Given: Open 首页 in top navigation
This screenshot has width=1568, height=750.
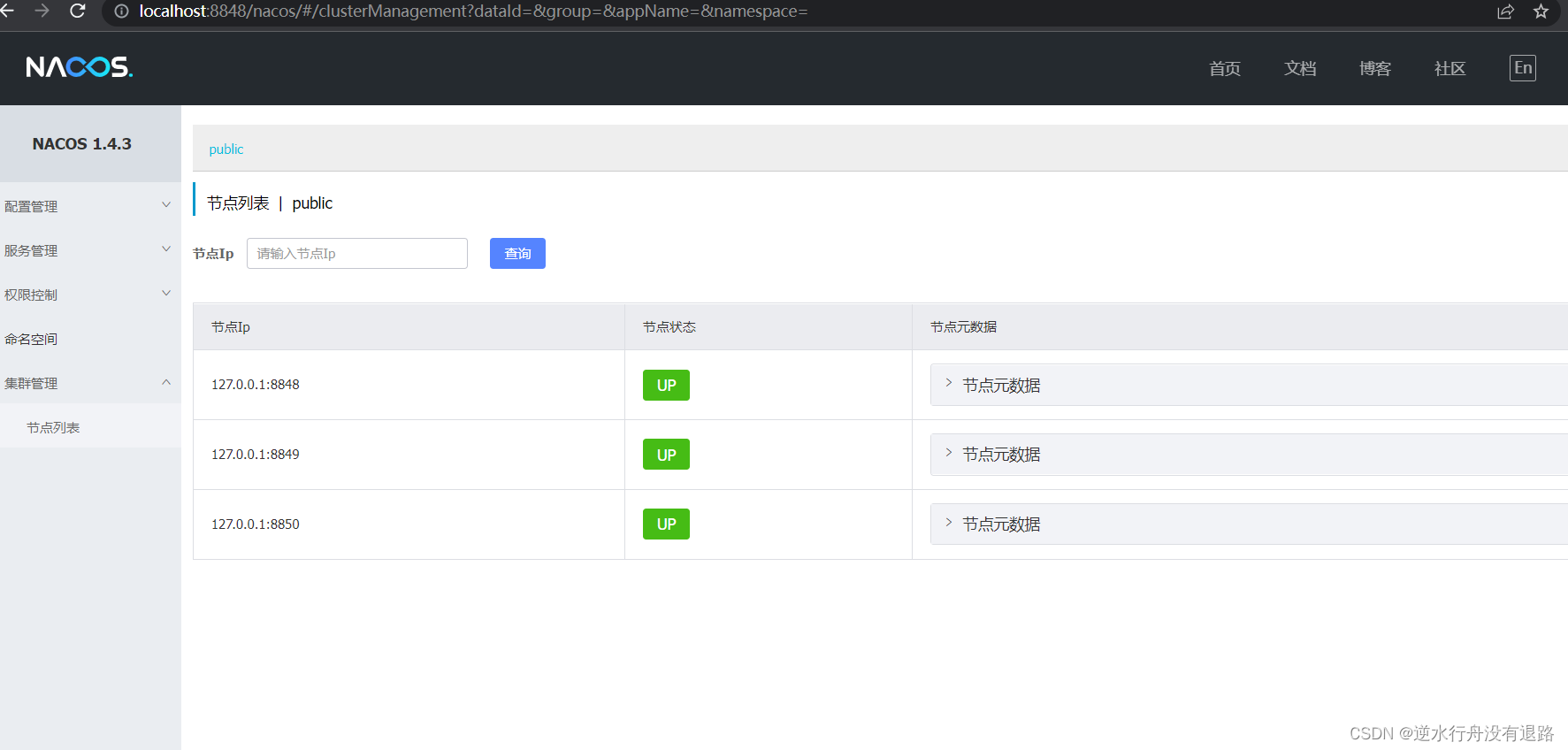Looking at the screenshot, I should point(1225,68).
